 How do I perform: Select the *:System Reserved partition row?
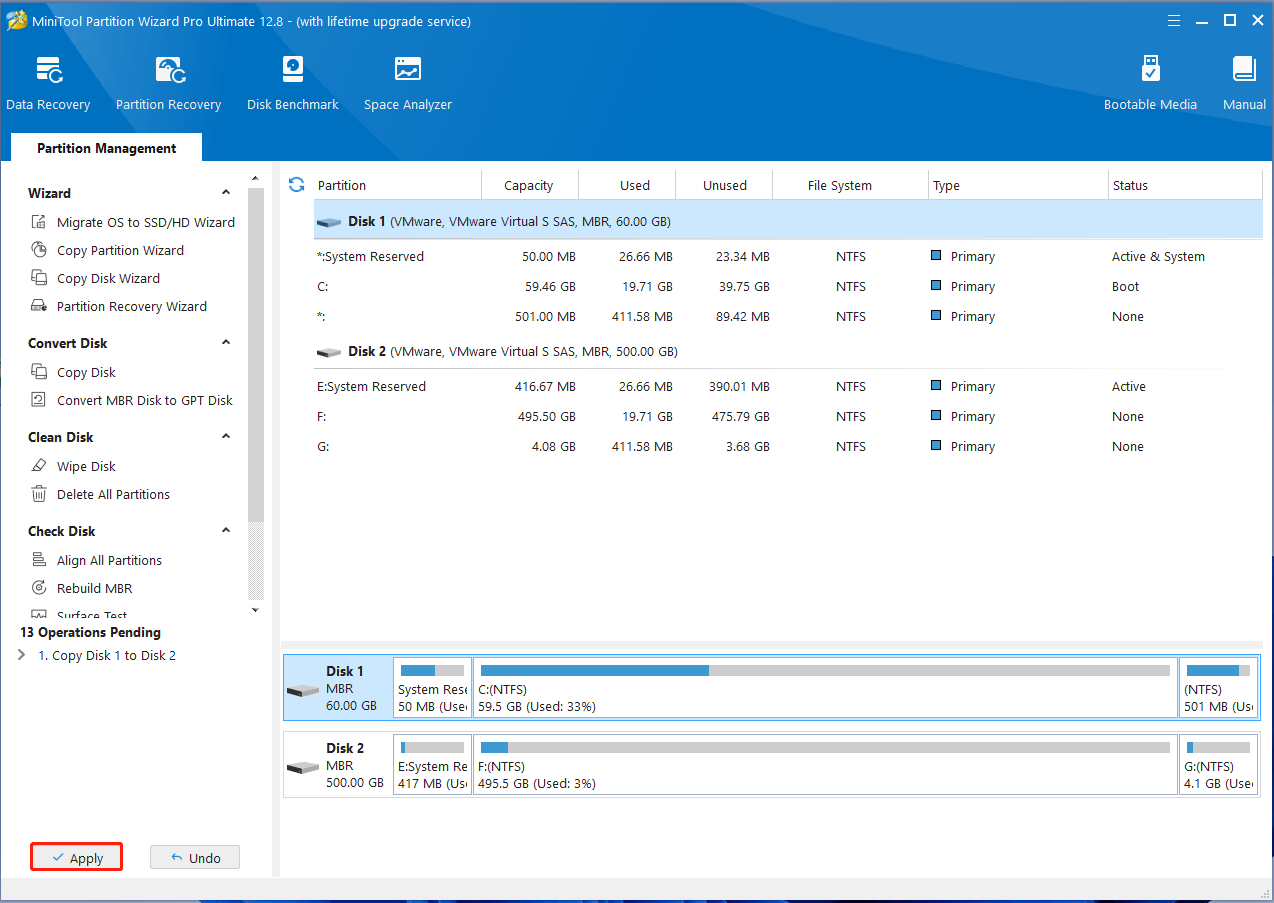coord(788,257)
